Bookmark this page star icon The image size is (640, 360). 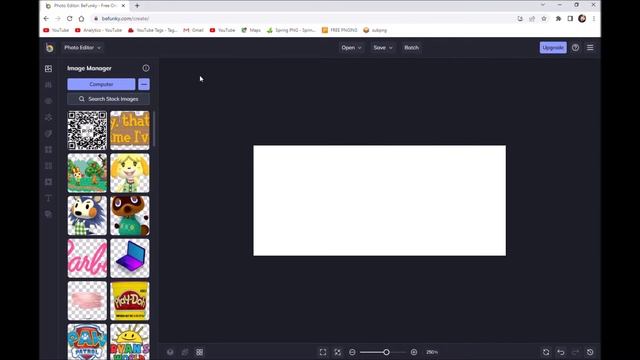pos(544,18)
